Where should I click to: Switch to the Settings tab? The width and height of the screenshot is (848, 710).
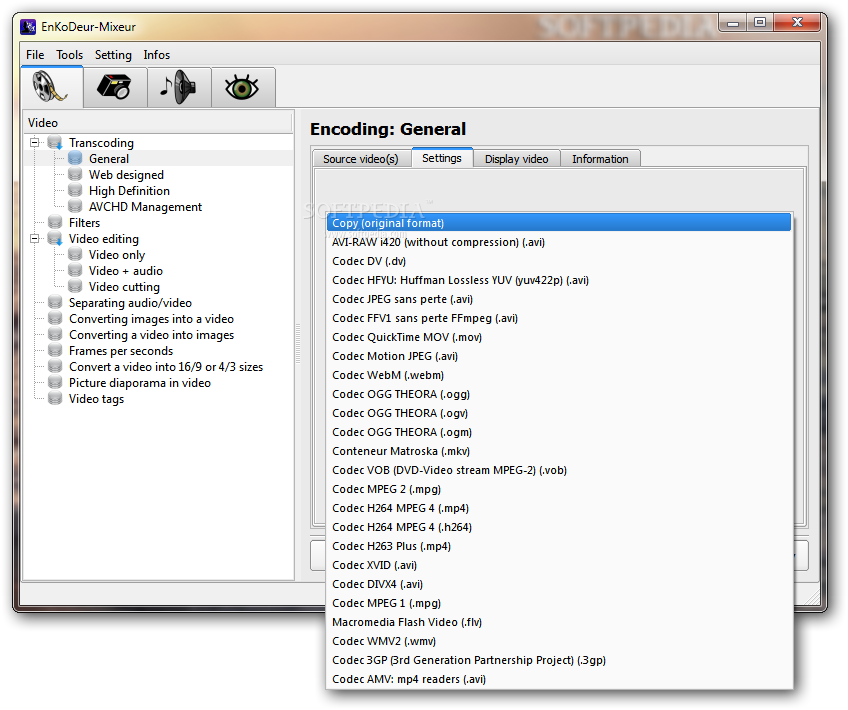coord(442,158)
